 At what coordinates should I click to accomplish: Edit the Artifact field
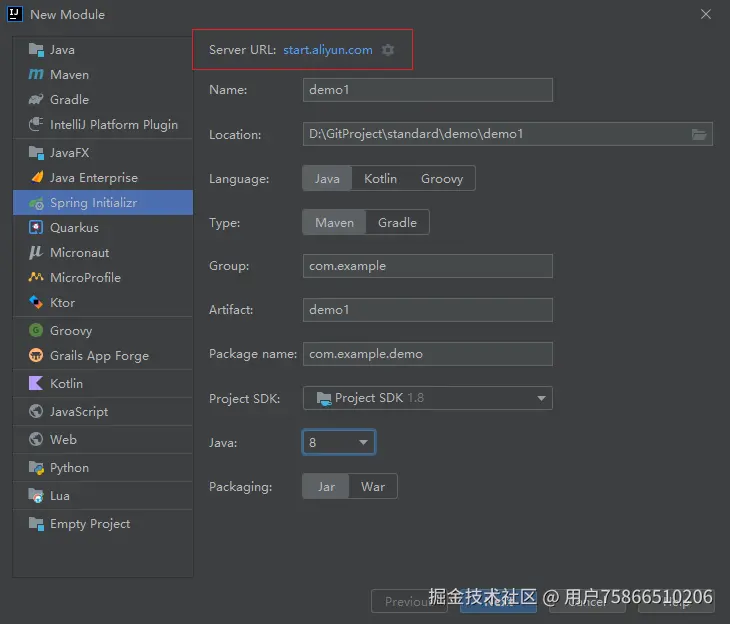pos(428,310)
